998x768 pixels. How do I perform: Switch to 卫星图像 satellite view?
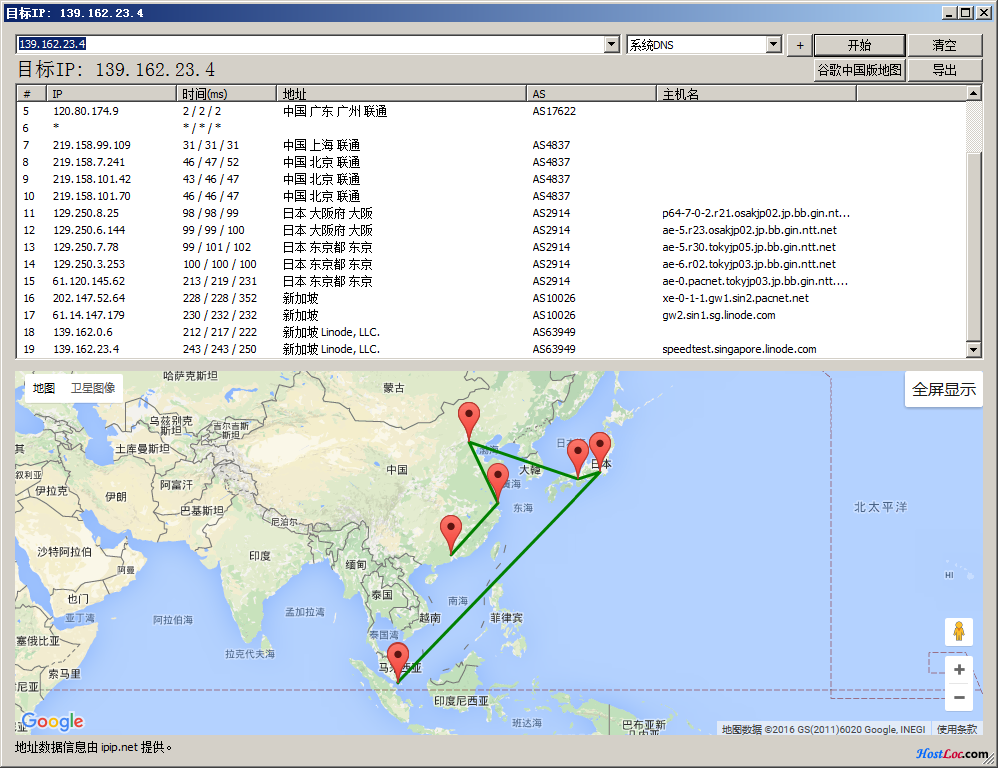pyautogui.click(x=93, y=388)
